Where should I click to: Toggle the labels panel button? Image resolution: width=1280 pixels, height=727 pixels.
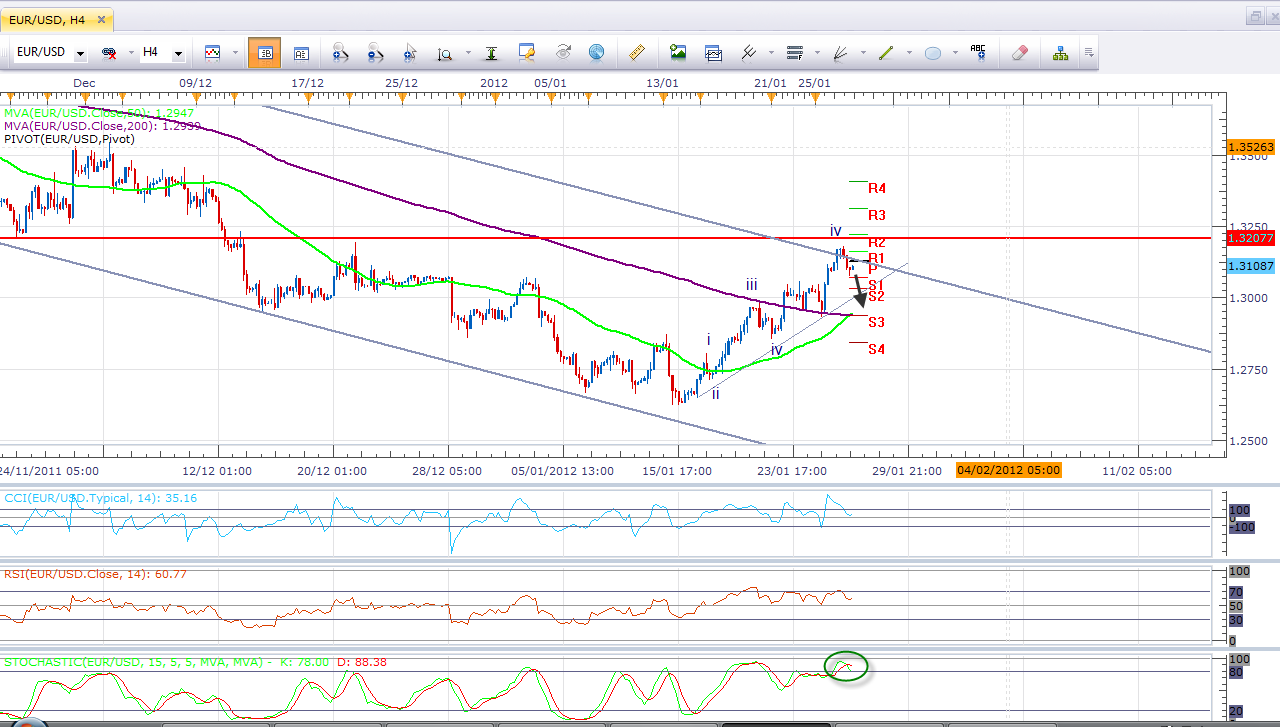pyautogui.click(x=301, y=53)
